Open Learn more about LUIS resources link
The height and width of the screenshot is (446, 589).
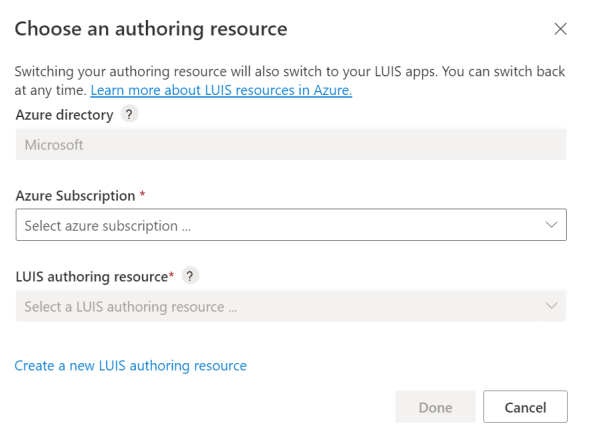[x=221, y=90]
